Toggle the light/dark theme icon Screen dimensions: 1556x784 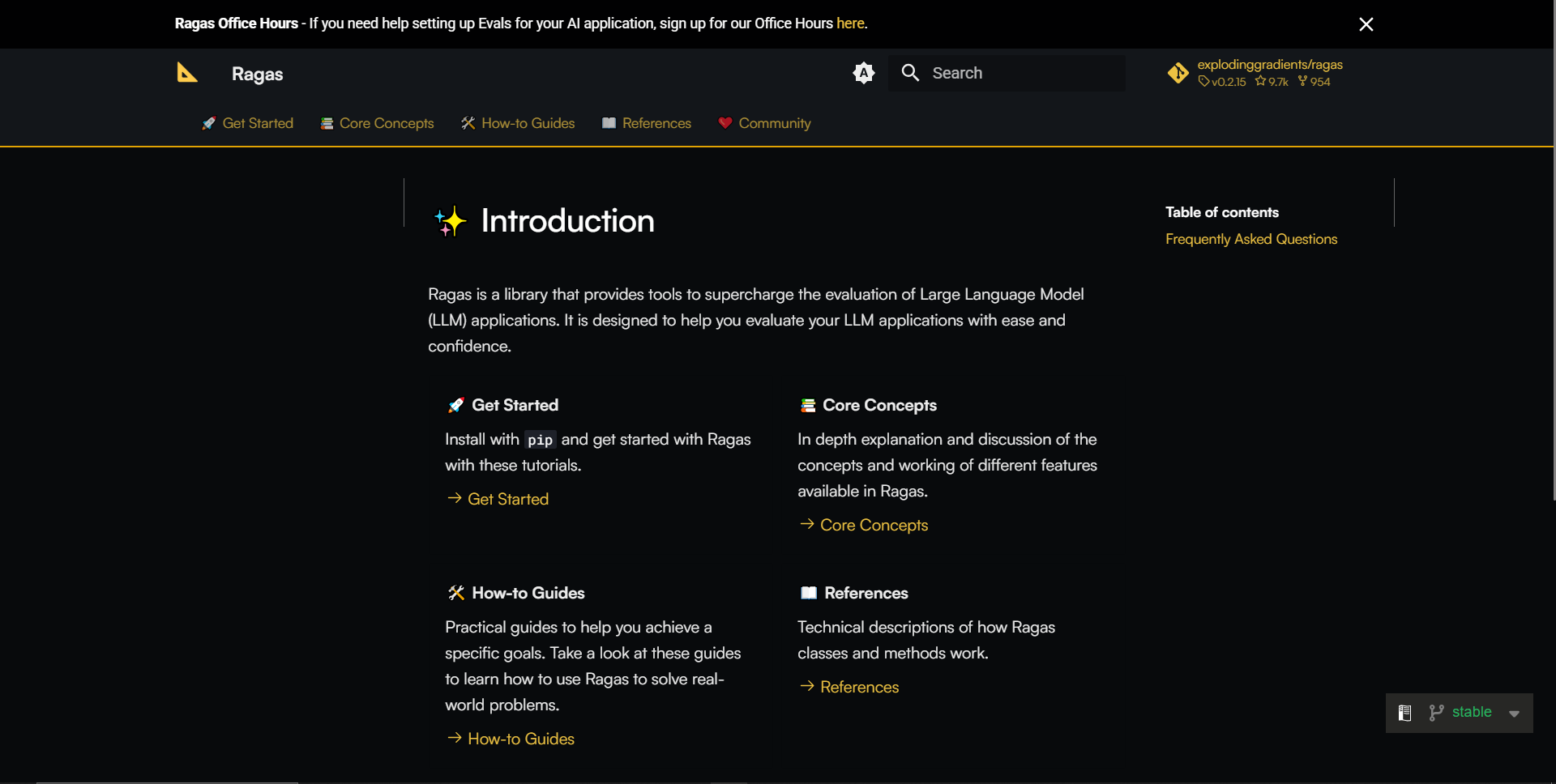coord(864,73)
